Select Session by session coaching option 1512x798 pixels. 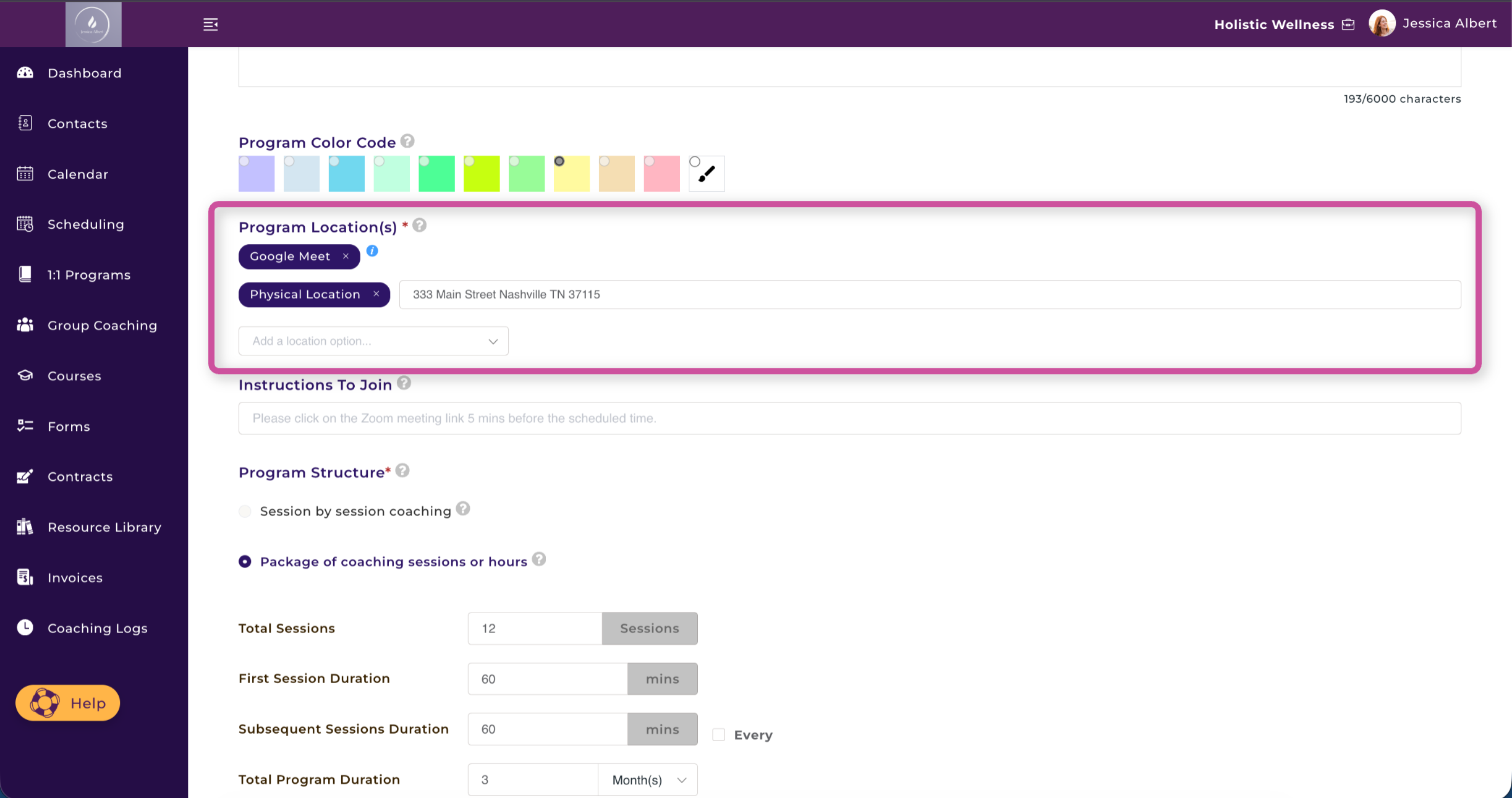[x=245, y=511]
